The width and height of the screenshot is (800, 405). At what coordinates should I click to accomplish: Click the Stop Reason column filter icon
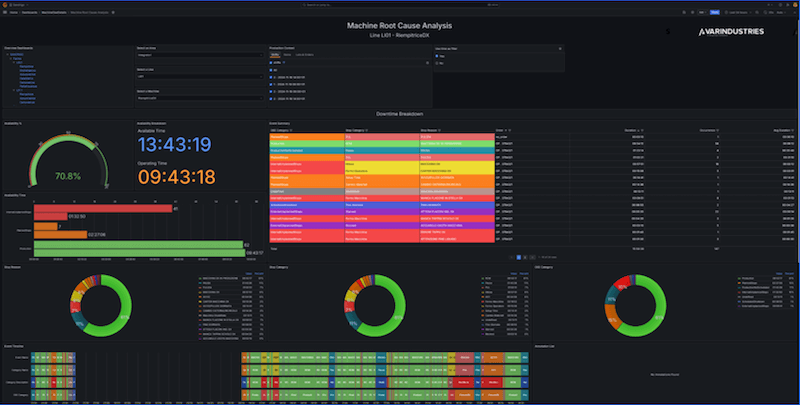pos(440,130)
